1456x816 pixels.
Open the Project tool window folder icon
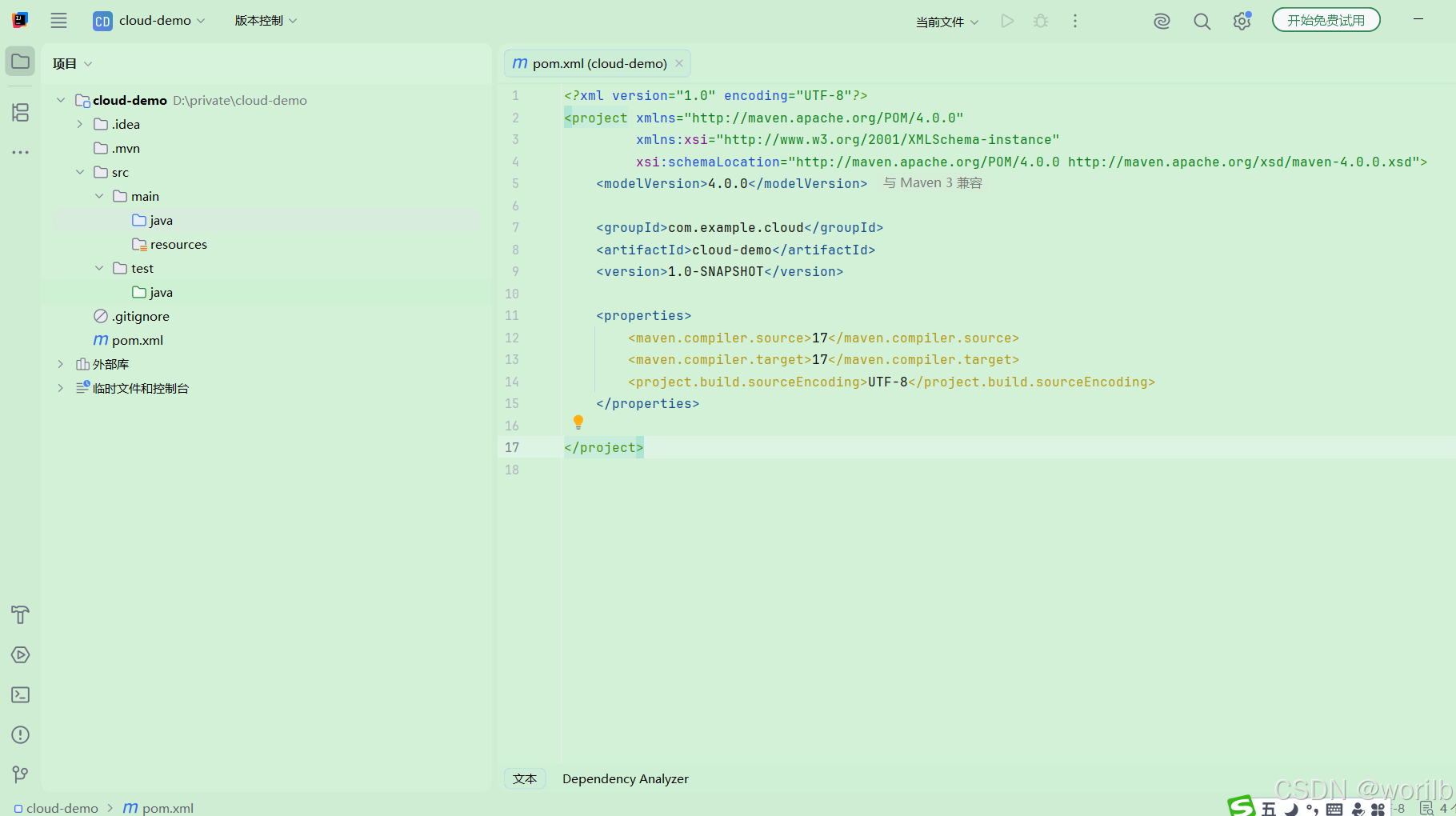click(x=20, y=62)
